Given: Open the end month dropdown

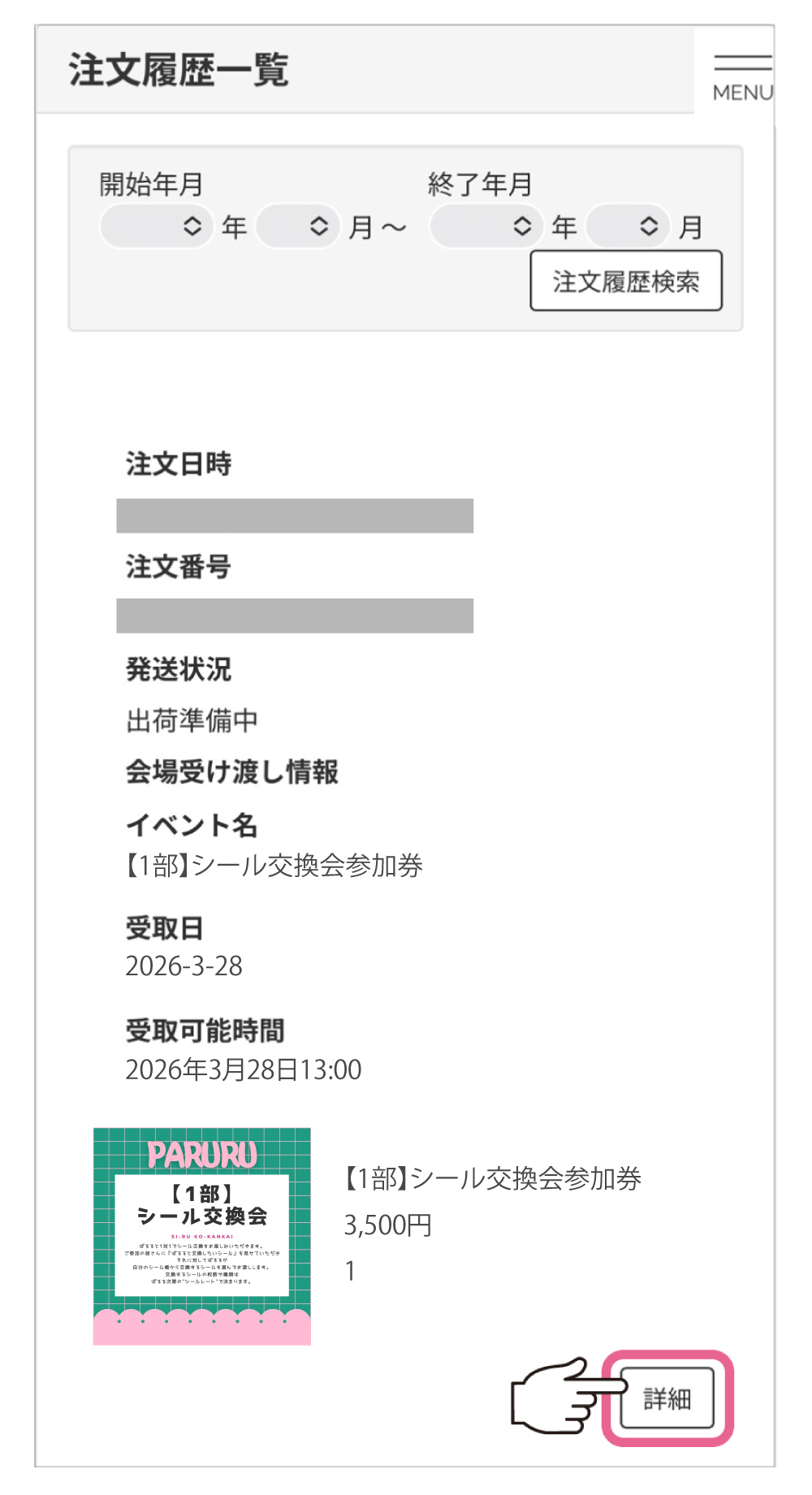Looking at the screenshot, I should [628, 226].
